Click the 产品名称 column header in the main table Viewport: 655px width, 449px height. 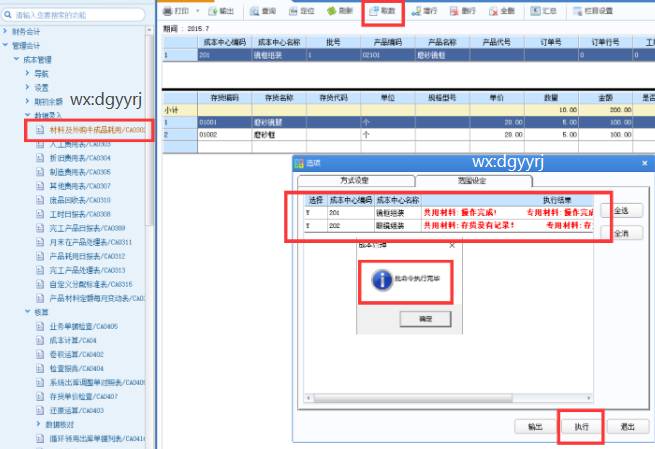[442, 42]
